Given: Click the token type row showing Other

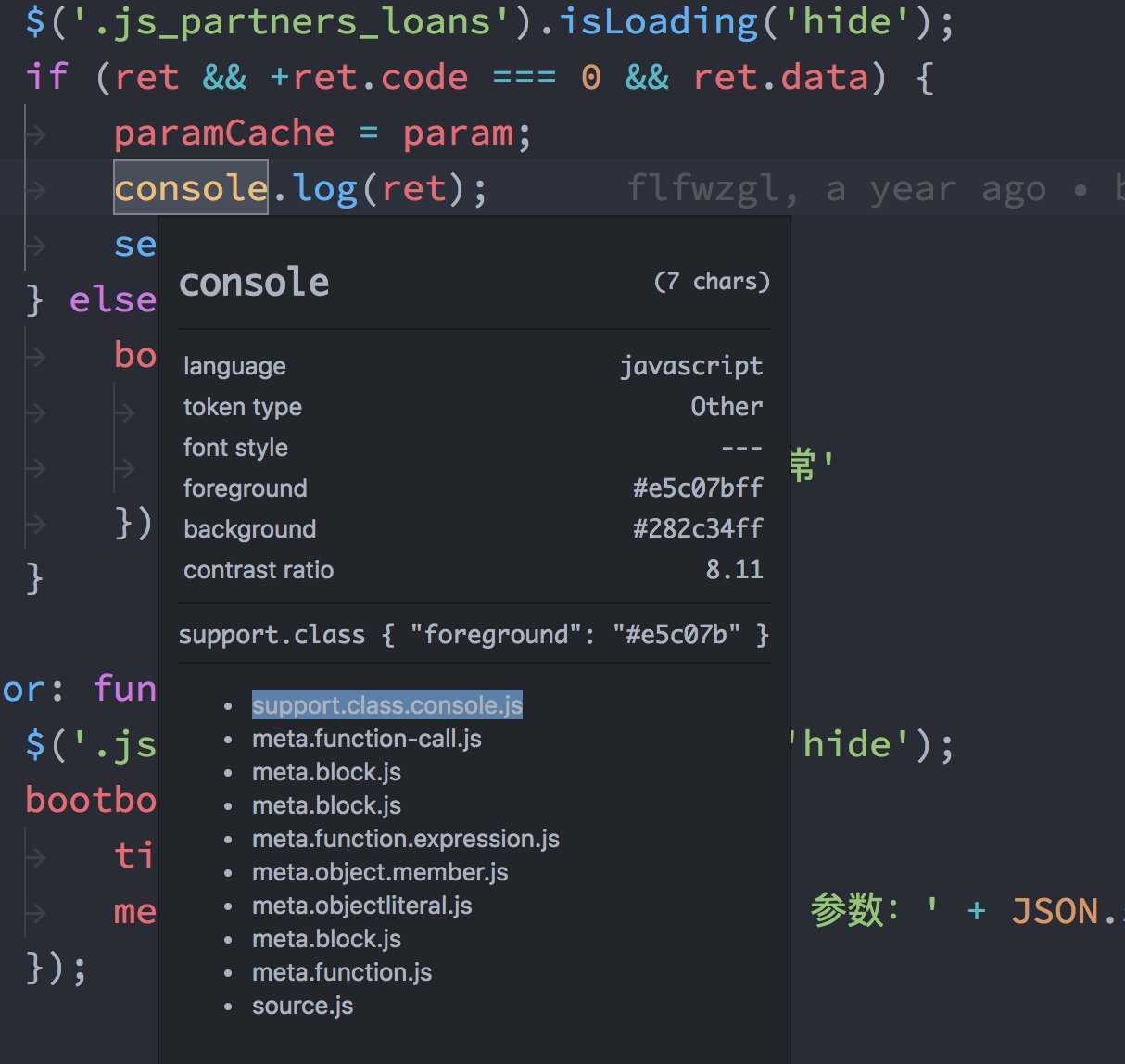Looking at the screenshot, I should [727, 406].
